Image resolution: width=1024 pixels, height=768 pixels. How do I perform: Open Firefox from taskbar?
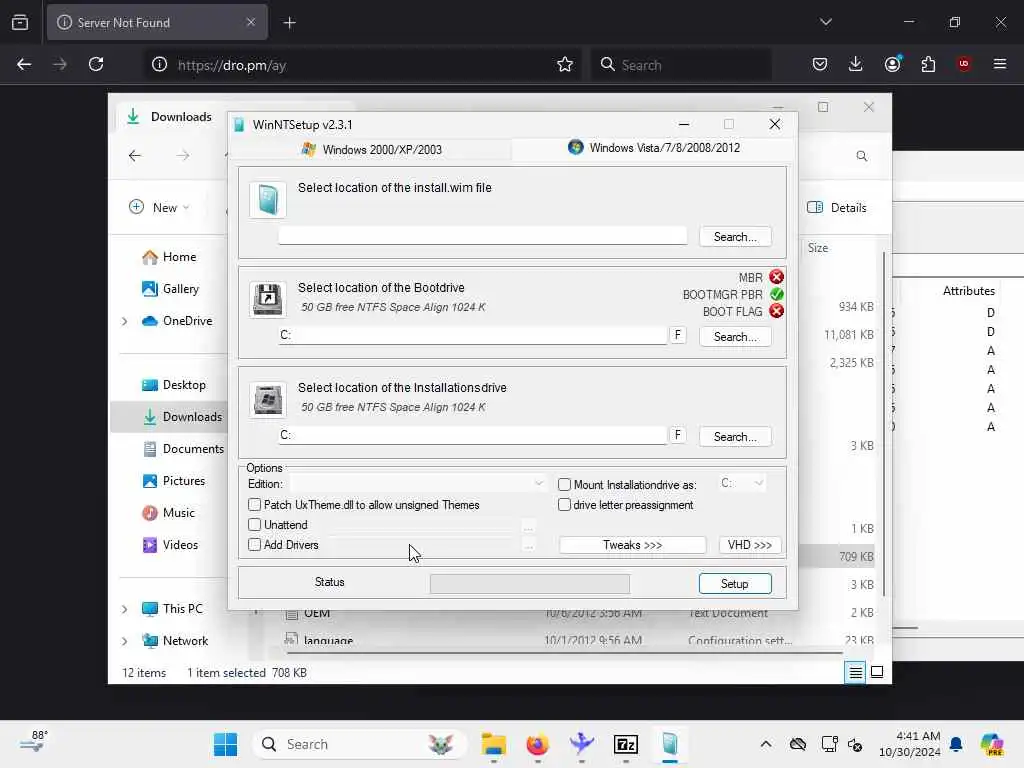537,744
